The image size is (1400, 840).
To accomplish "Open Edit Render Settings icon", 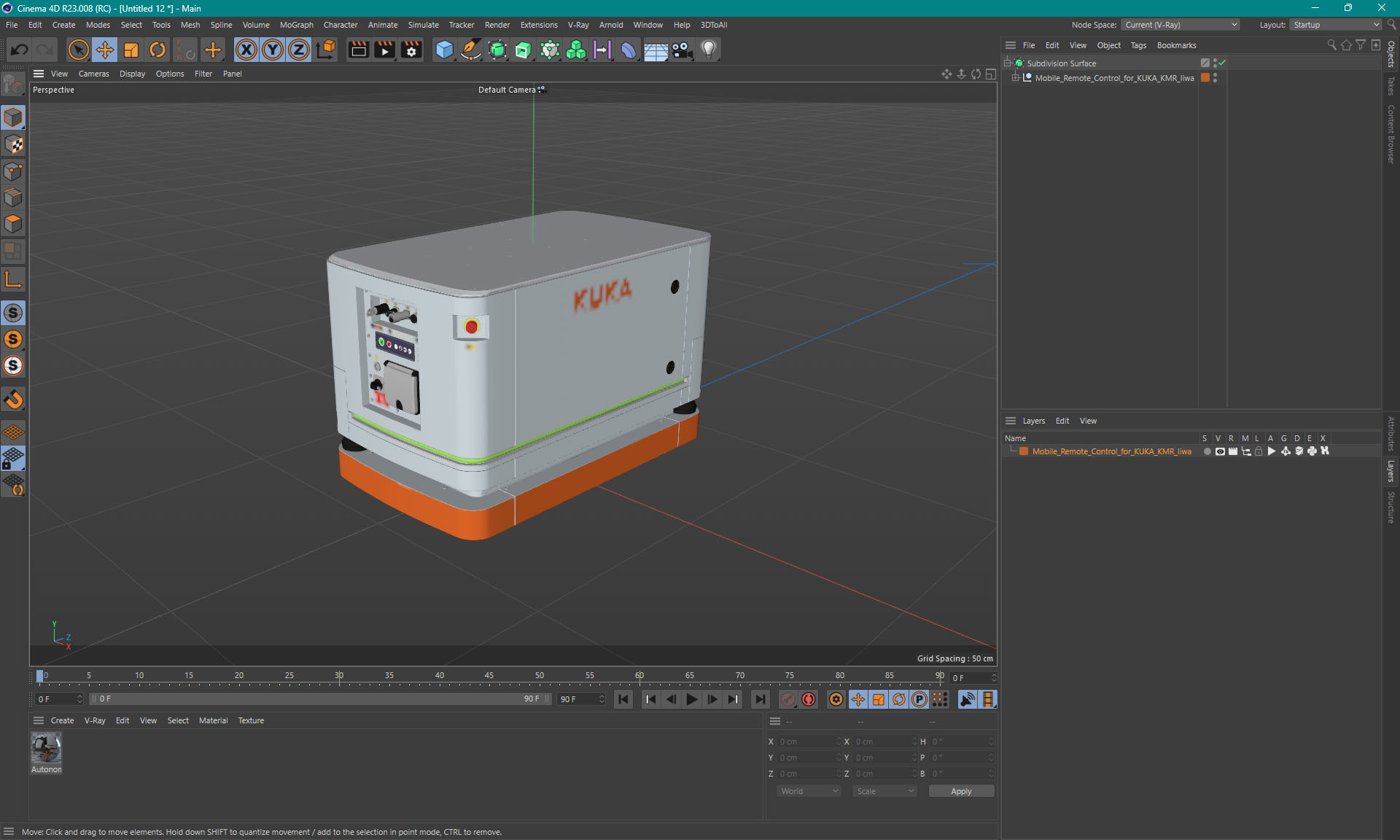I will 411,50.
